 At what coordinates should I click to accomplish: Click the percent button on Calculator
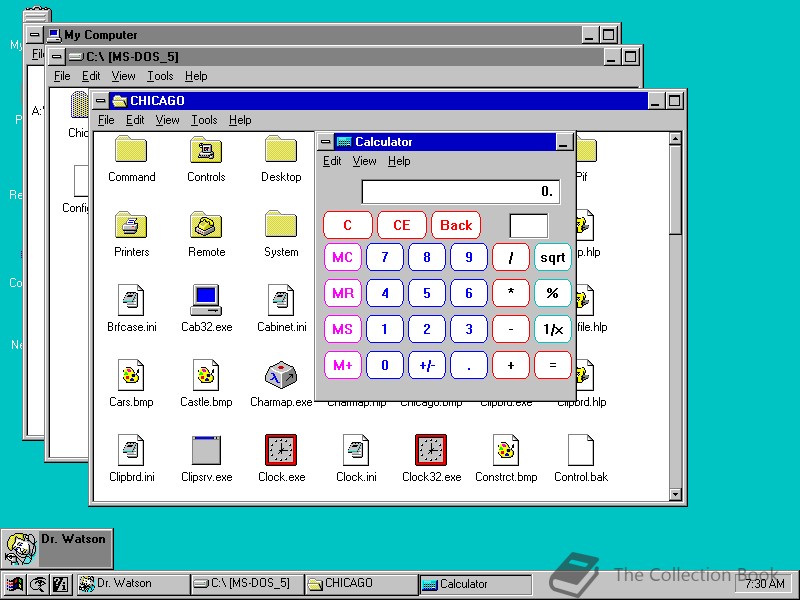click(553, 293)
